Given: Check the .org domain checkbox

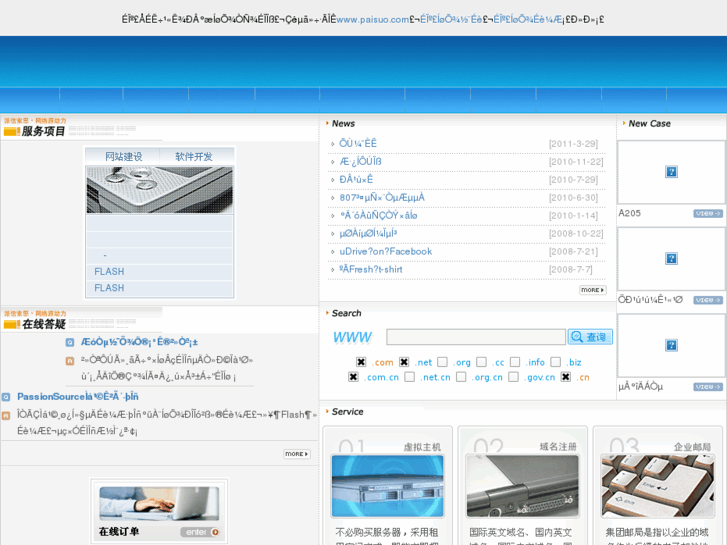Looking at the screenshot, I should pyautogui.click(x=442, y=362).
